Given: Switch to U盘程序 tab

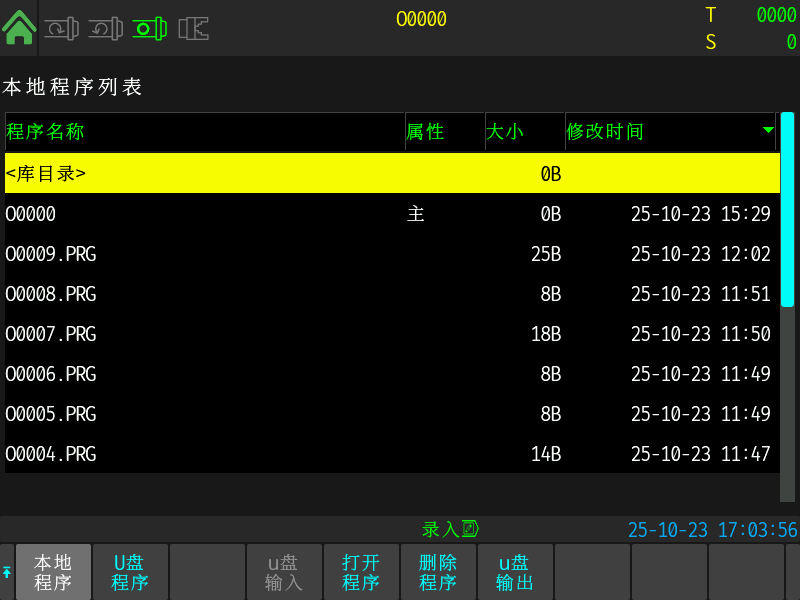Looking at the screenshot, I should click(130, 572).
